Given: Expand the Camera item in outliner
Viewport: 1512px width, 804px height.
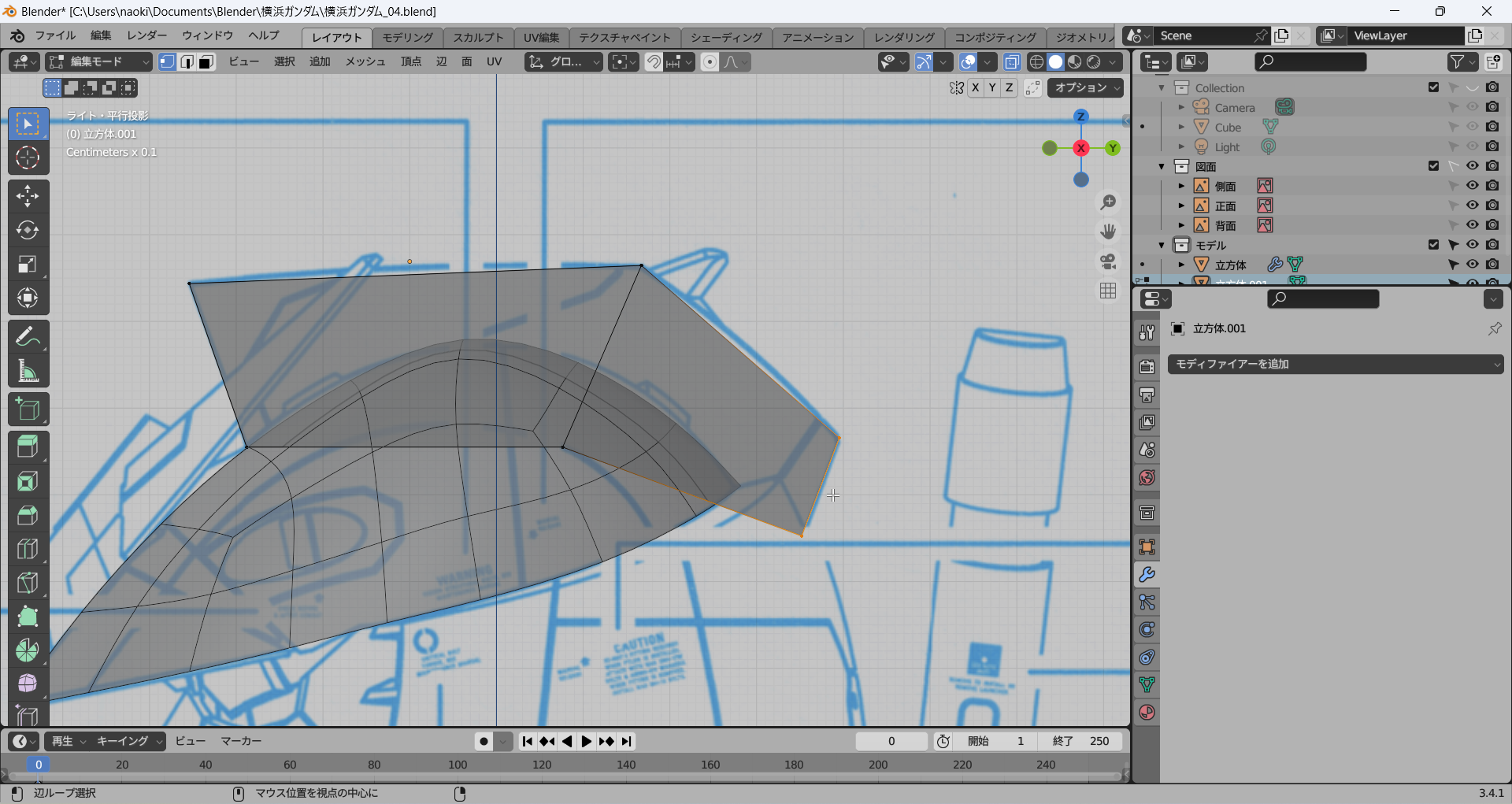Looking at the screenshot, I should coord(1181,107).
